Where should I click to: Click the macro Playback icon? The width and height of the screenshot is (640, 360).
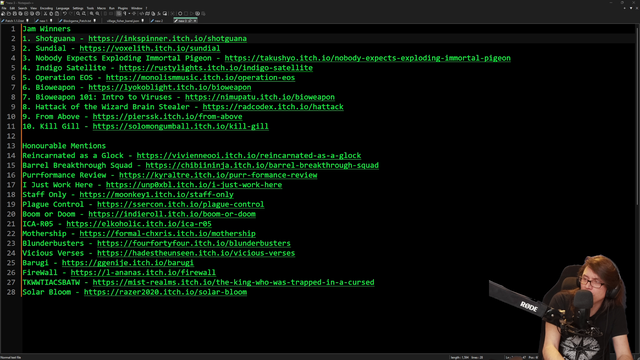coord(191,13)
